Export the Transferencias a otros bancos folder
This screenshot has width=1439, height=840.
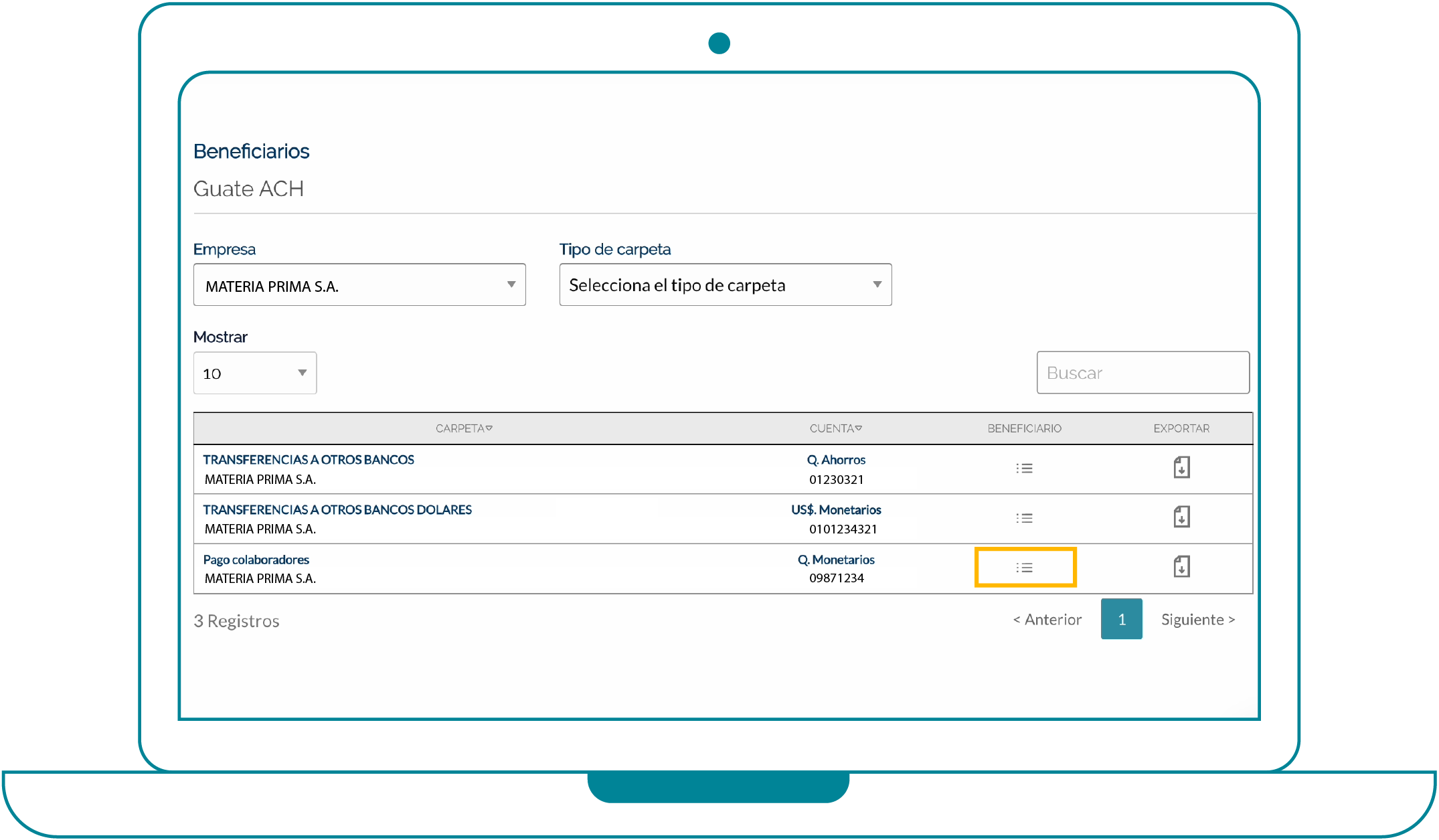pos(1181,467)
